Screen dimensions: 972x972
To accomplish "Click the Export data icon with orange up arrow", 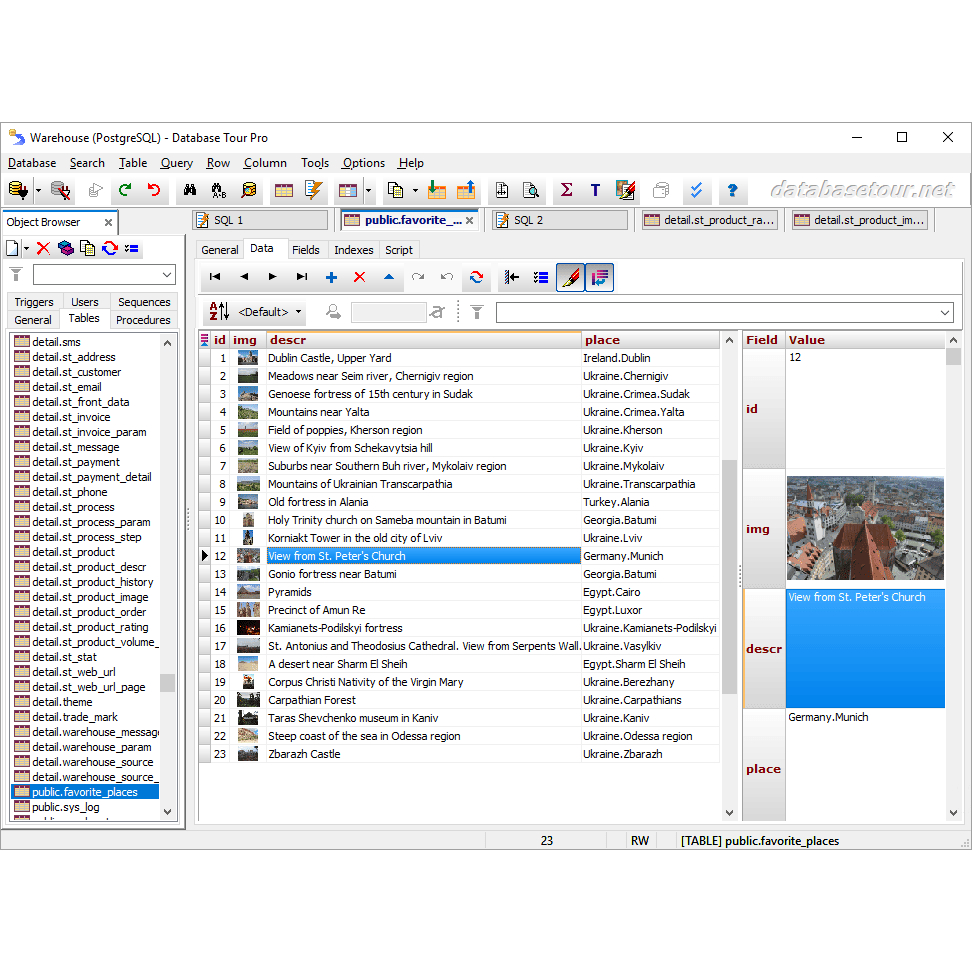I will click(468, 190).
